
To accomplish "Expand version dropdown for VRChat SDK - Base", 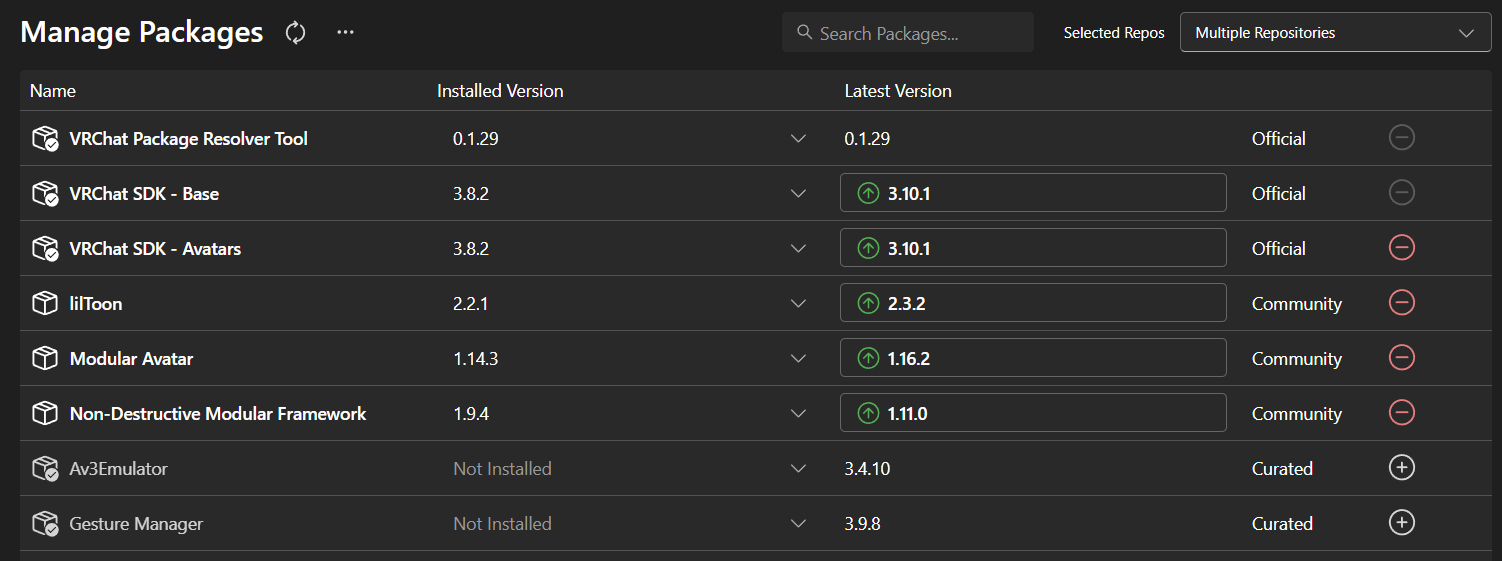I will coord(798,194).
